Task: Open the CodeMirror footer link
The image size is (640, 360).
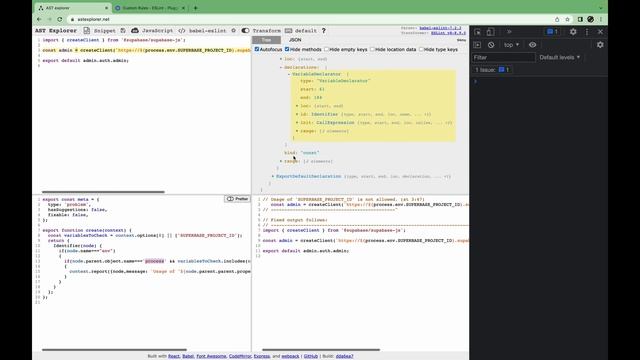Action: pyautogui.click(x=240, y=356)
